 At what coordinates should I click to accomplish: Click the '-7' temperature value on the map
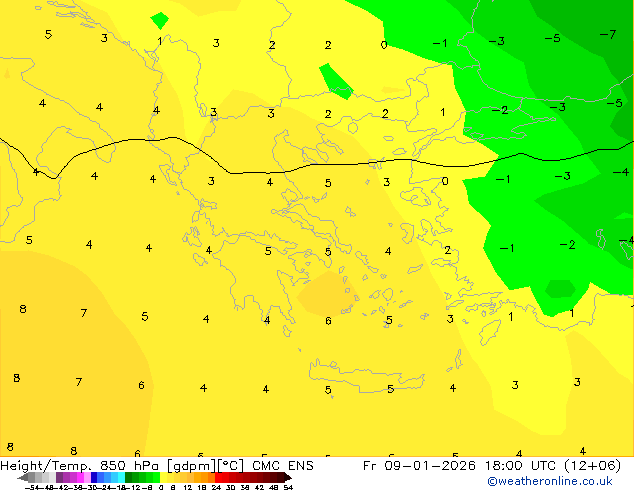(608, 35)
